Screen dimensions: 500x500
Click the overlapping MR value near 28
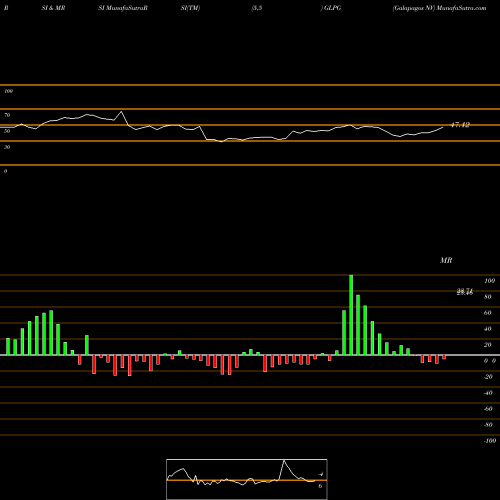click(x=465, y=292)
